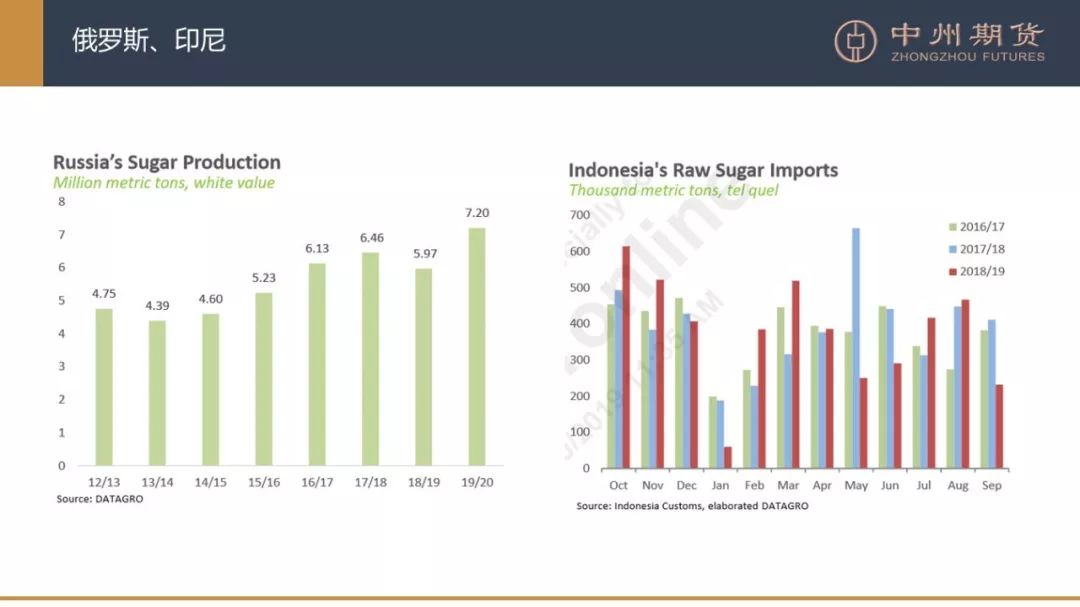
Task: Click the 12/13 x-axis label
Action: point(104,482)
